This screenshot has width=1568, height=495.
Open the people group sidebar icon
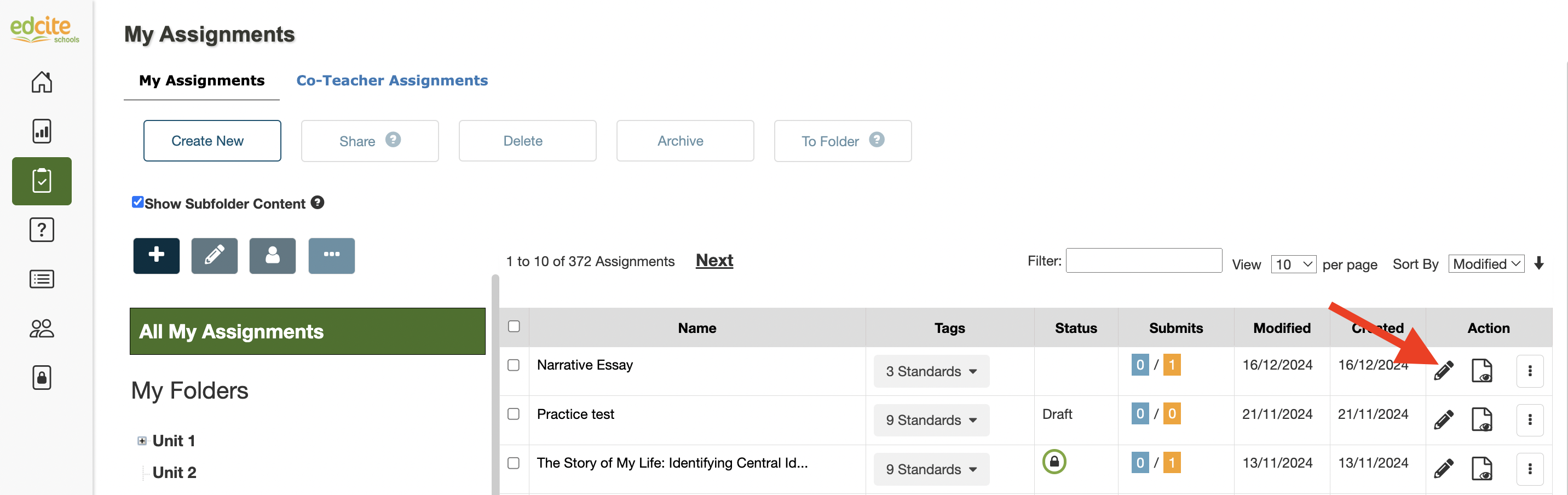tap(42, 329)
